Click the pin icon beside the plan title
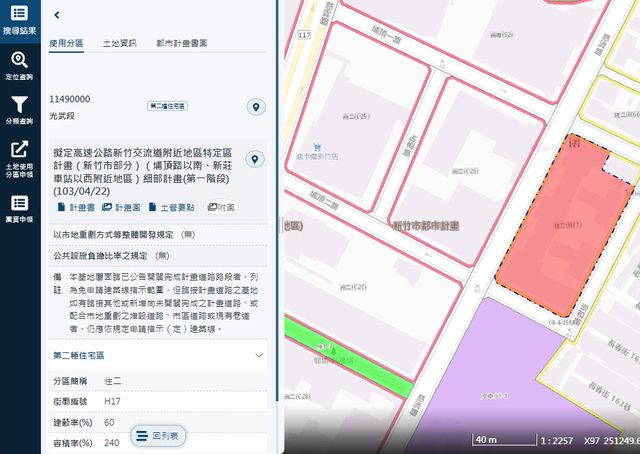Viewport: 640px width, 454px height. coord(256,160)
